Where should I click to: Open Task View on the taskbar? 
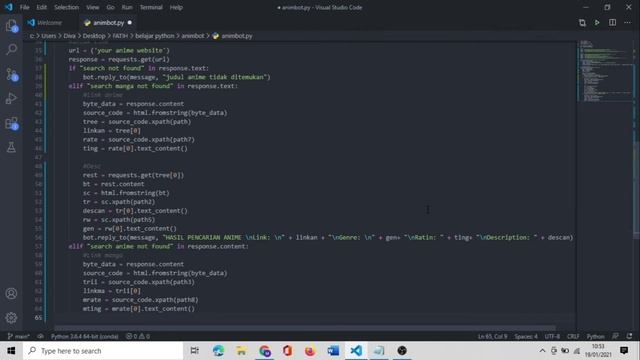click(195, 351)
